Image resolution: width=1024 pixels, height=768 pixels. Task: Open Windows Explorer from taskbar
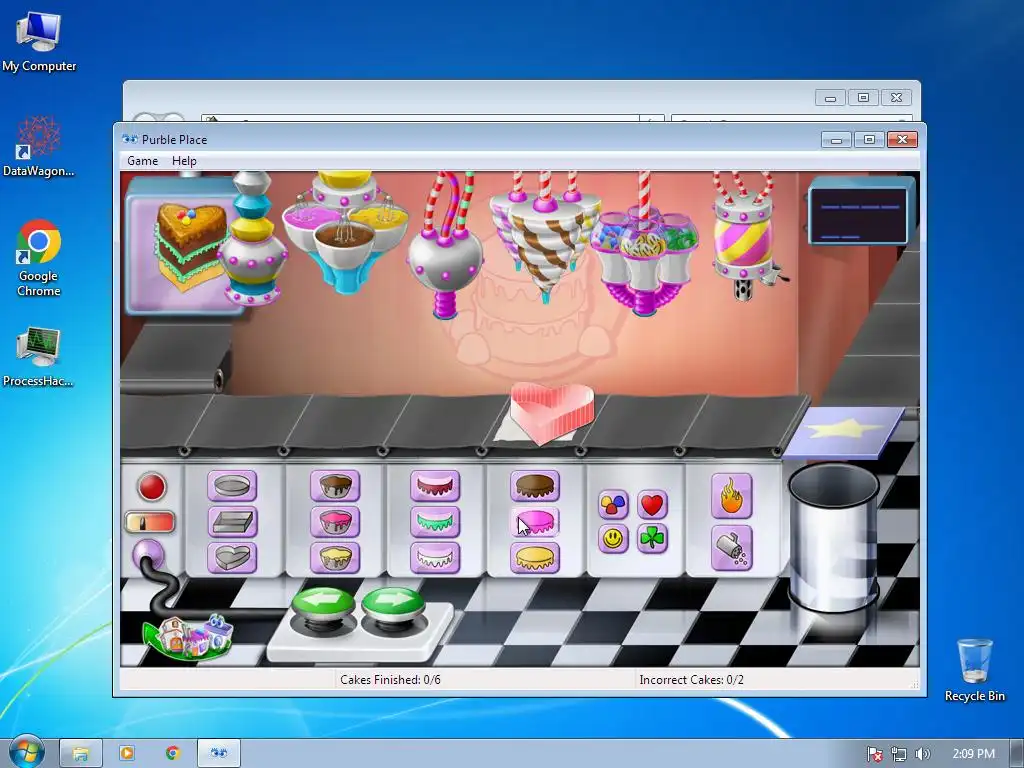coord(81,754)
